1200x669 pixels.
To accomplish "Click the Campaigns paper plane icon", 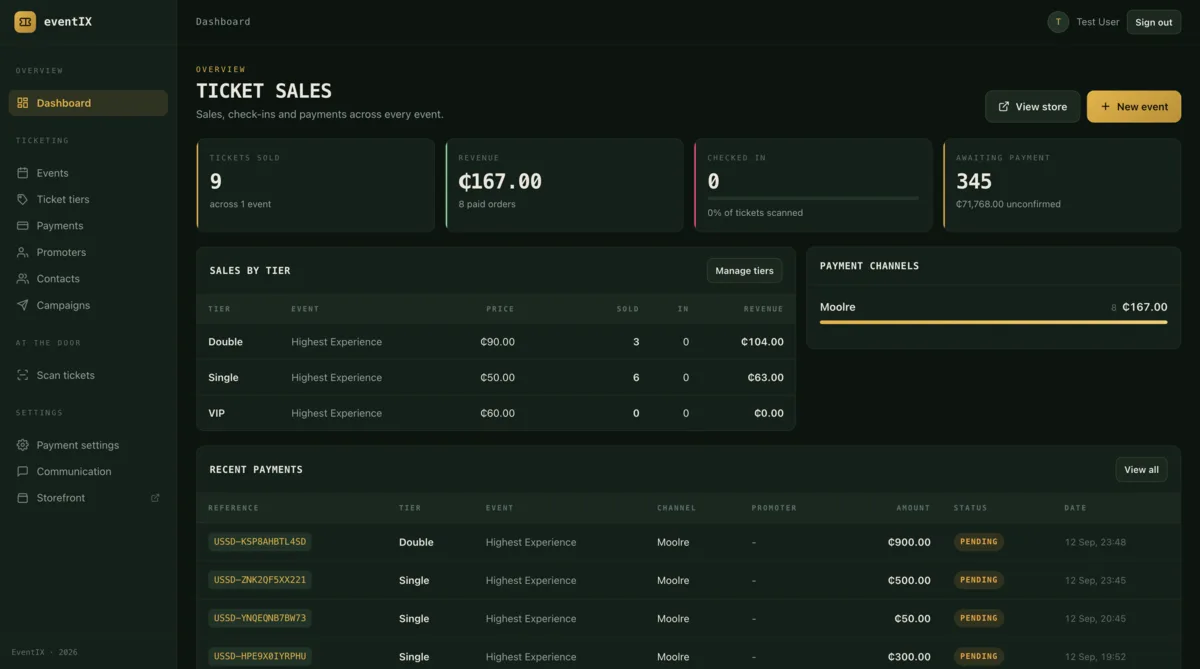I will coord(23,305).
